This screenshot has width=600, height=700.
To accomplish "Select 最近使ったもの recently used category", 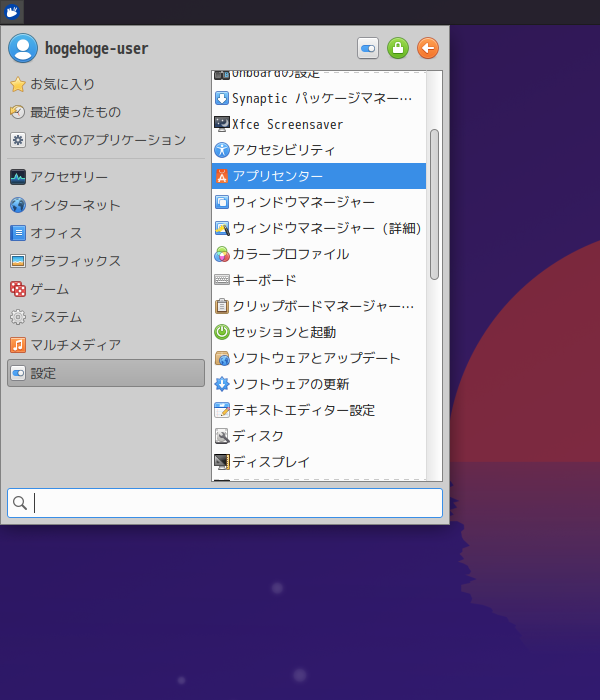I will click(106, 112).
